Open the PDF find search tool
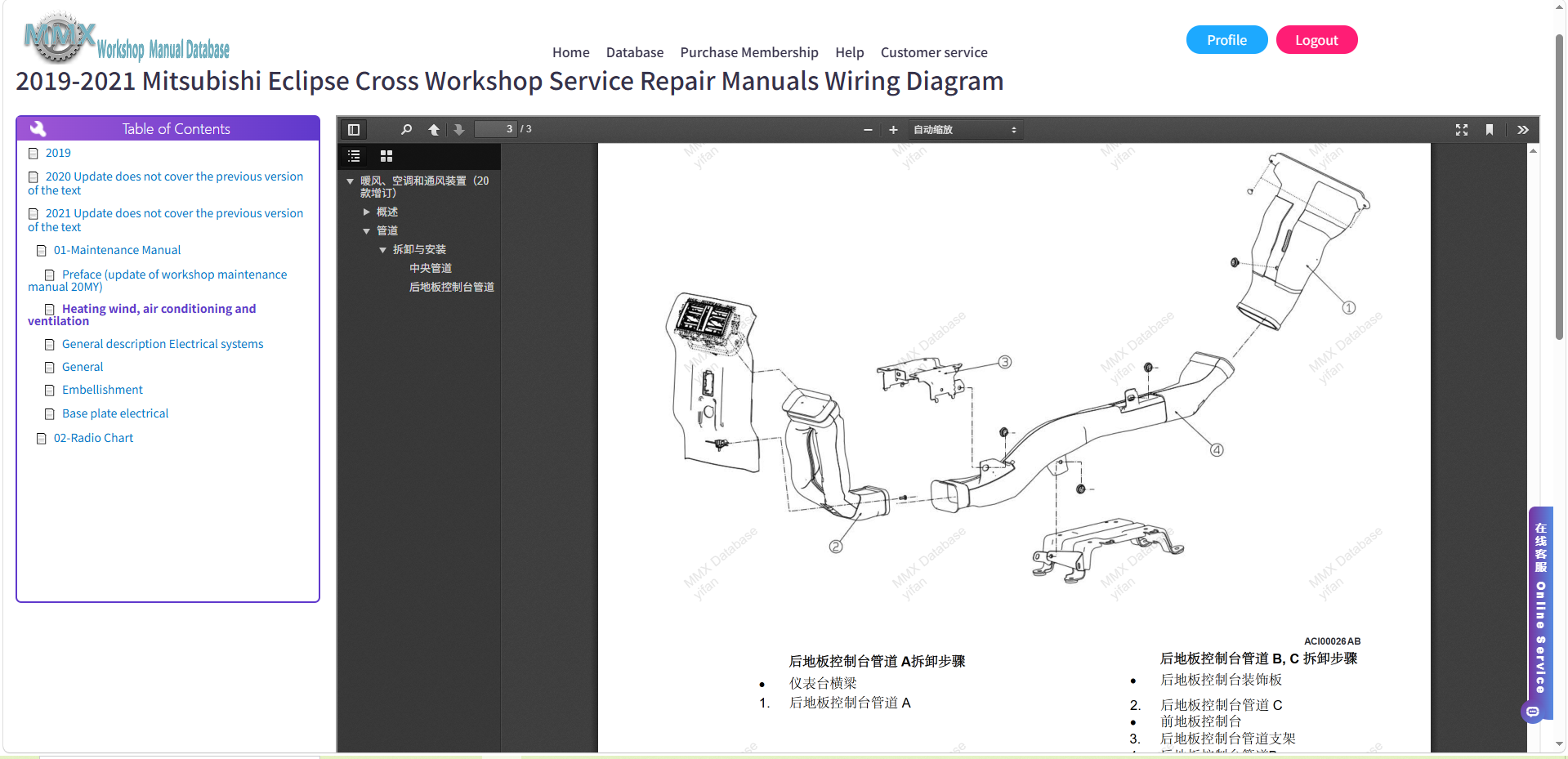The height and width of the screenshot is (759, 1568). (x=406, y=129)
